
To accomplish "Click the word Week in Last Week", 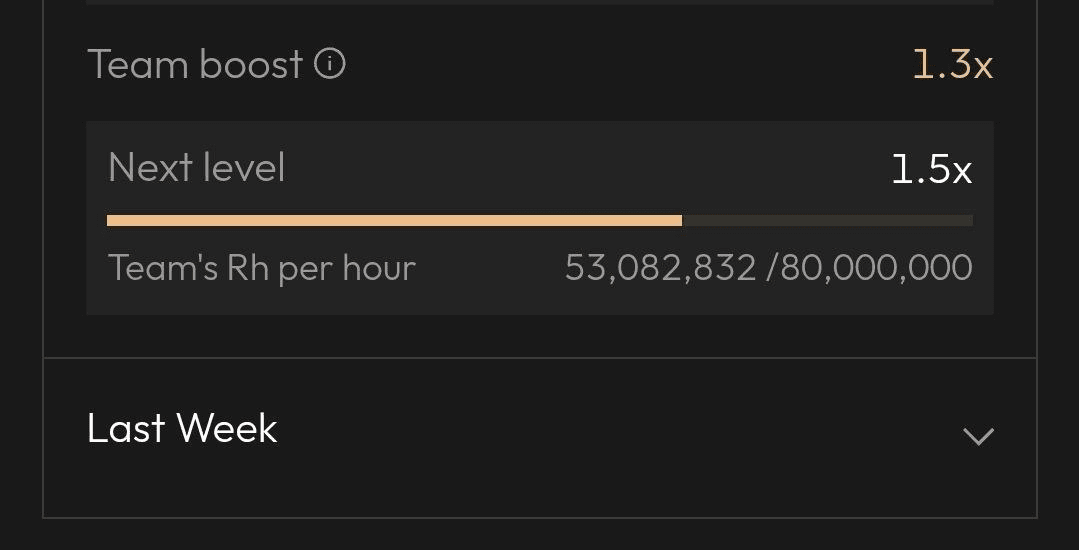I will coord(227,428).
